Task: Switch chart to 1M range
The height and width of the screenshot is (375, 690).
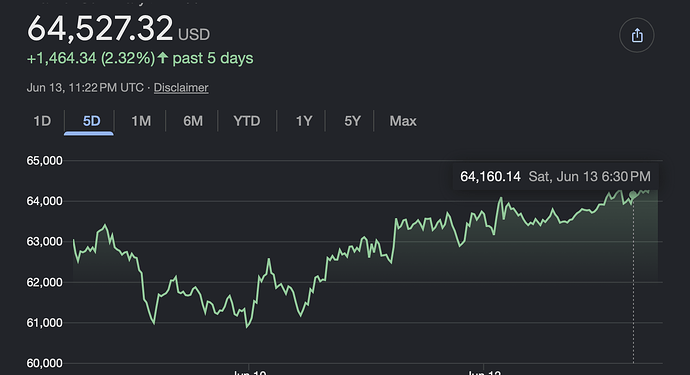Action: pos(141,121)
